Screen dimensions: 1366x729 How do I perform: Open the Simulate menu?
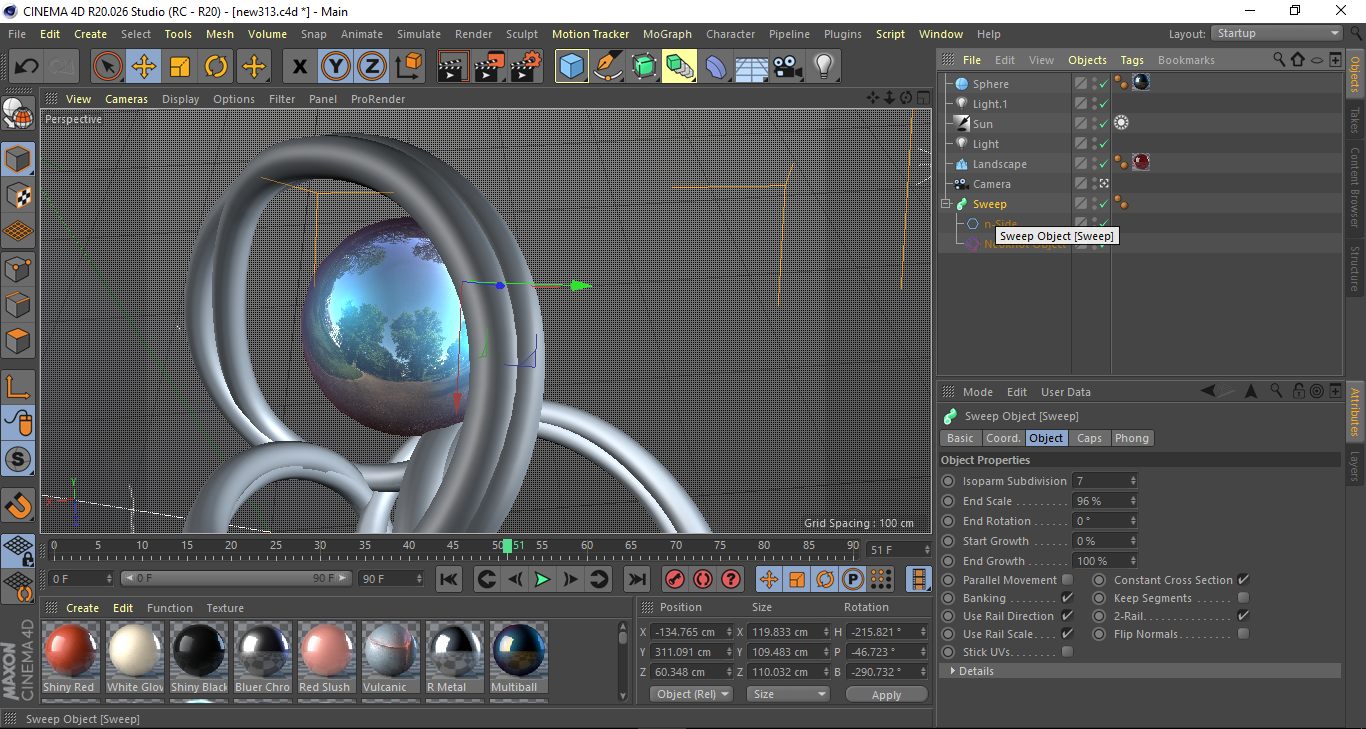pyautogui.click(x=418, y=34)
